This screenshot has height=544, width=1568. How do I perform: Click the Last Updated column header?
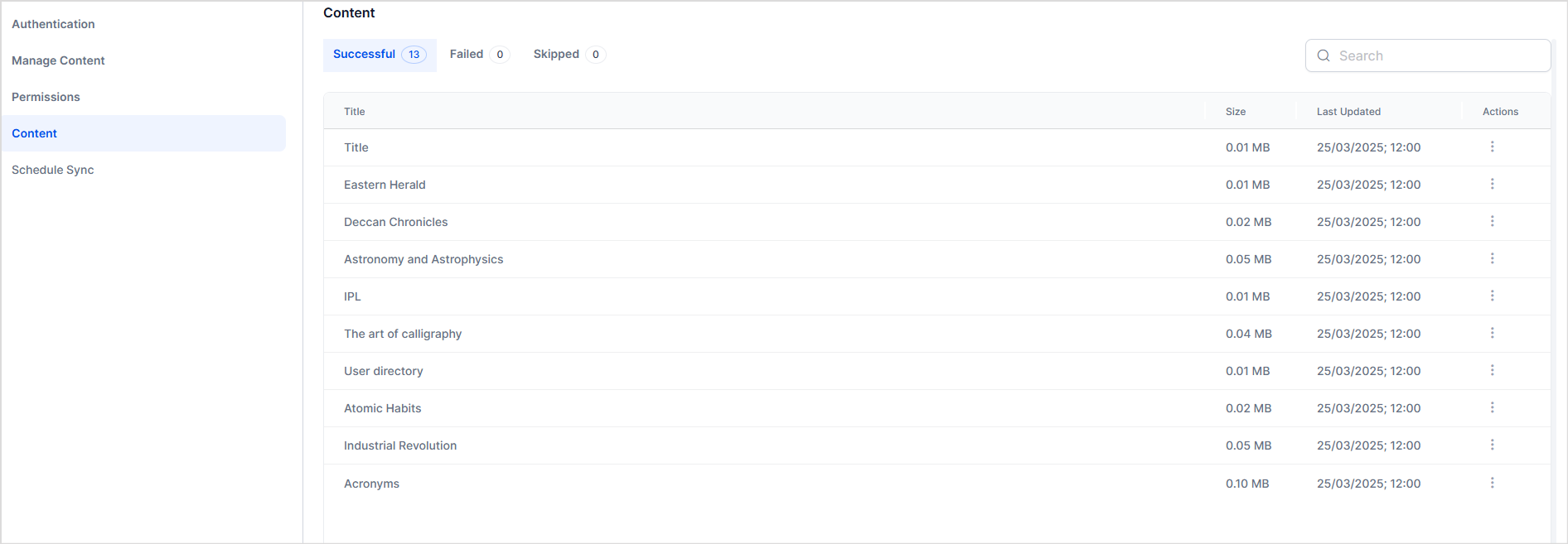click(x=1348, y=112)
